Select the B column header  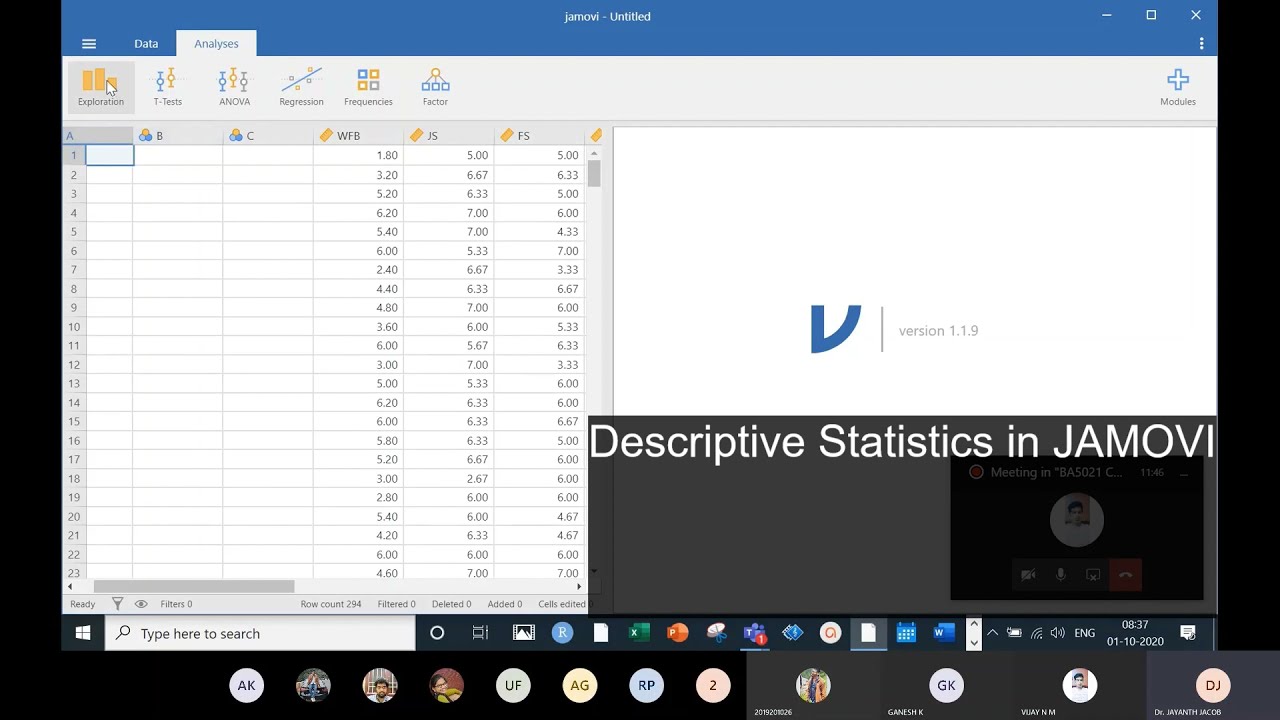(x=178, y=136)
